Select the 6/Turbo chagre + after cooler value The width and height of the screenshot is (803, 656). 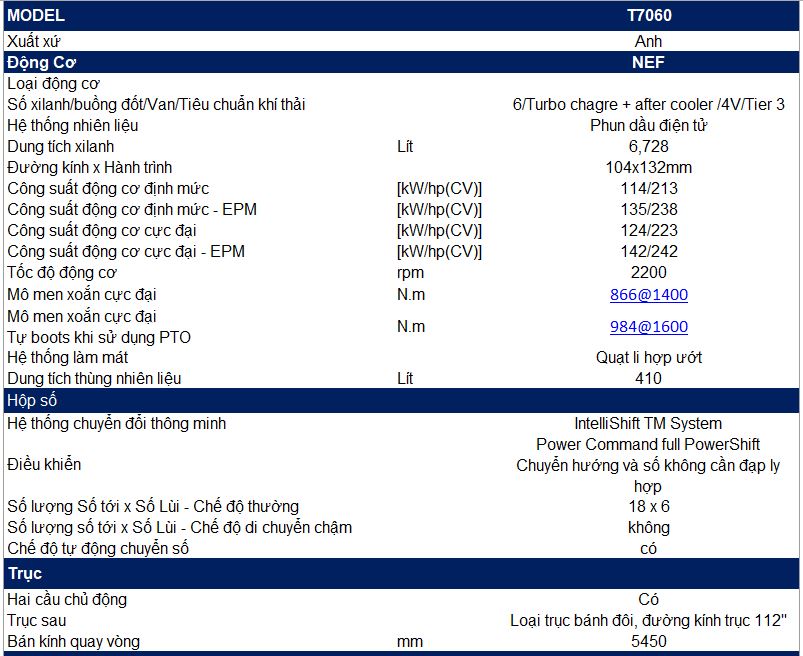648,104
